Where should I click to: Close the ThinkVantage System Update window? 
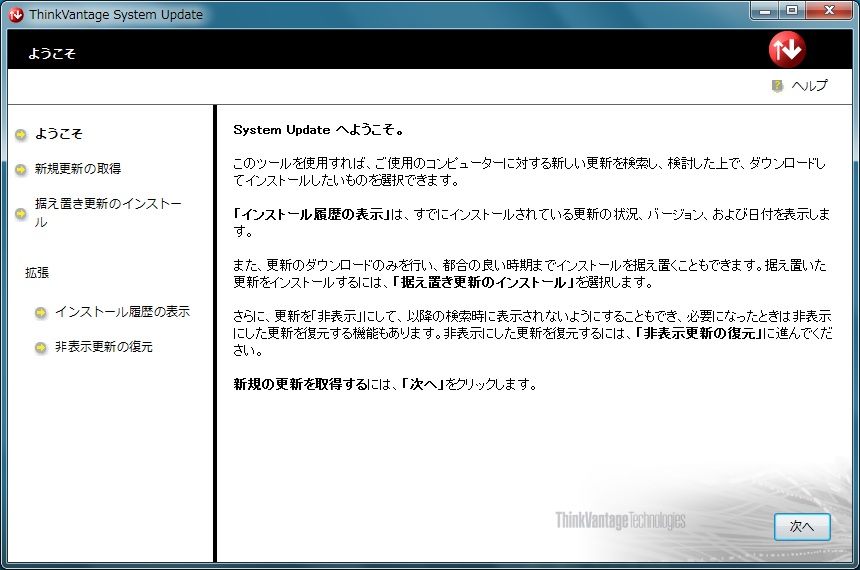(x=829, y=10)
